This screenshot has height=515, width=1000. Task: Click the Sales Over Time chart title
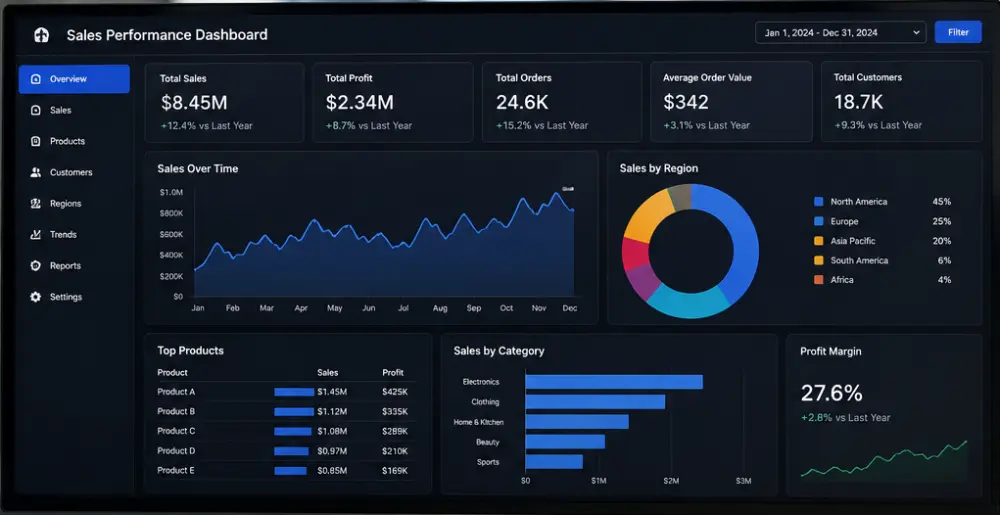198,169
